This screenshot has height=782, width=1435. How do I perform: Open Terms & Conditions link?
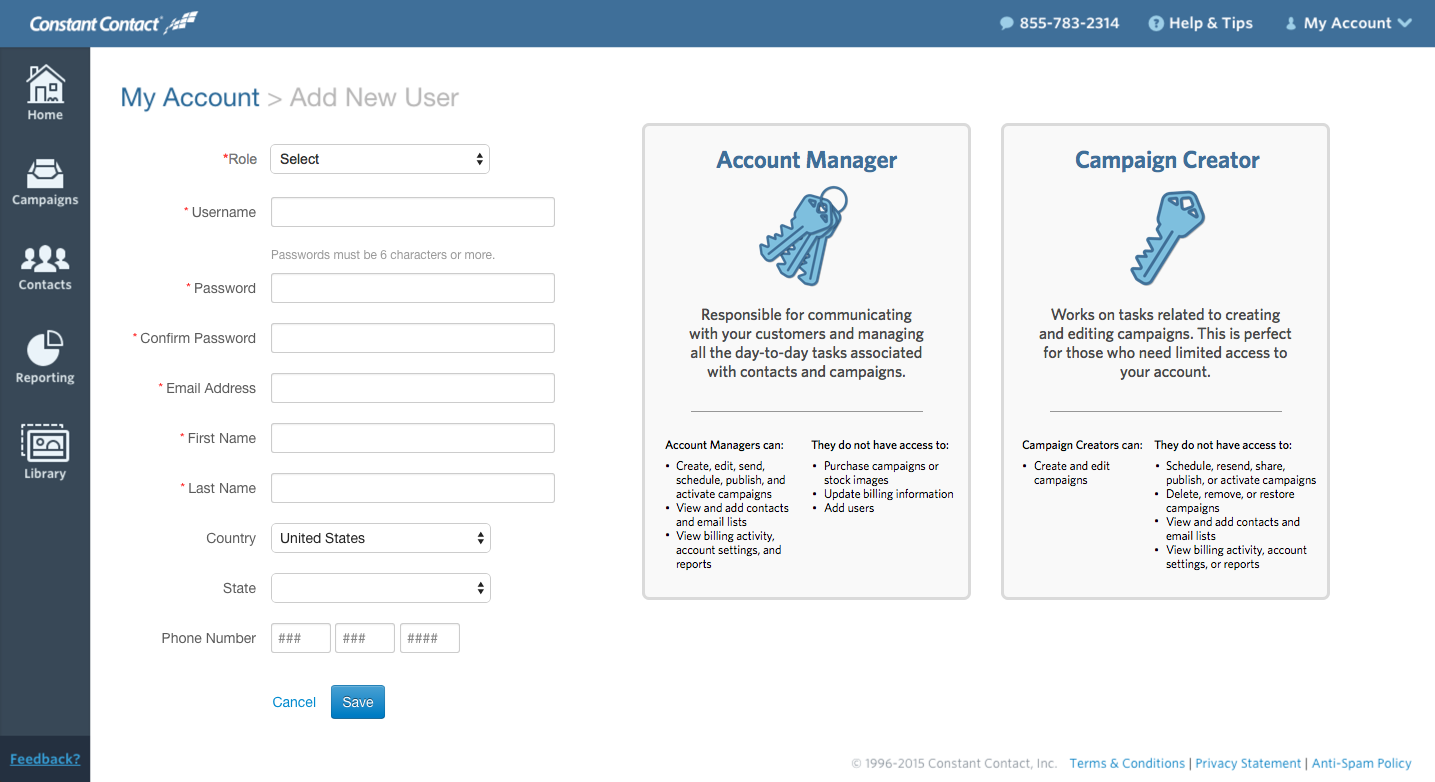[x=1127, y=763]
